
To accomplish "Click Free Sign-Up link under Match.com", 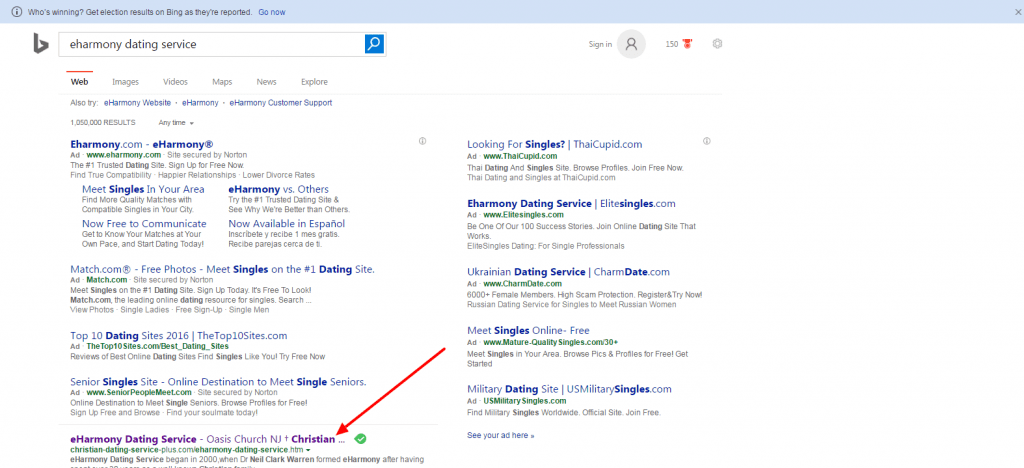I will coord(199,309).
